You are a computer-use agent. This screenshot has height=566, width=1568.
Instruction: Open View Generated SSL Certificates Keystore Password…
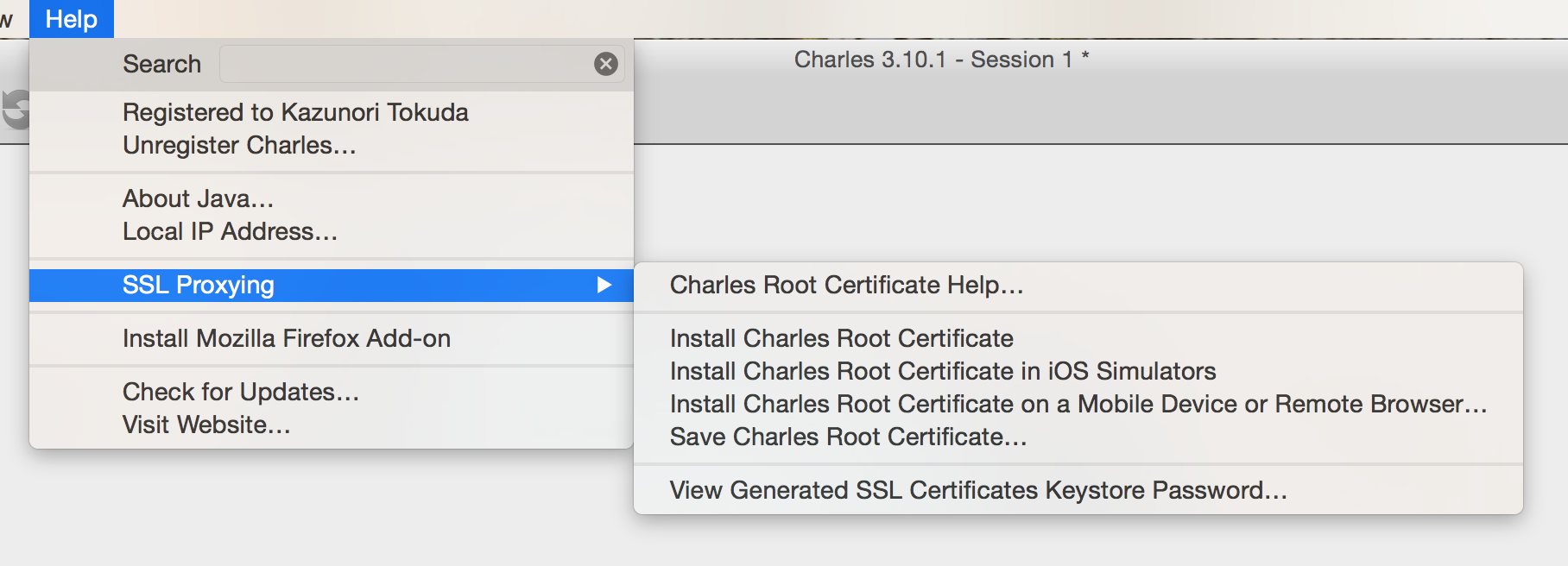pos(1078,490)
